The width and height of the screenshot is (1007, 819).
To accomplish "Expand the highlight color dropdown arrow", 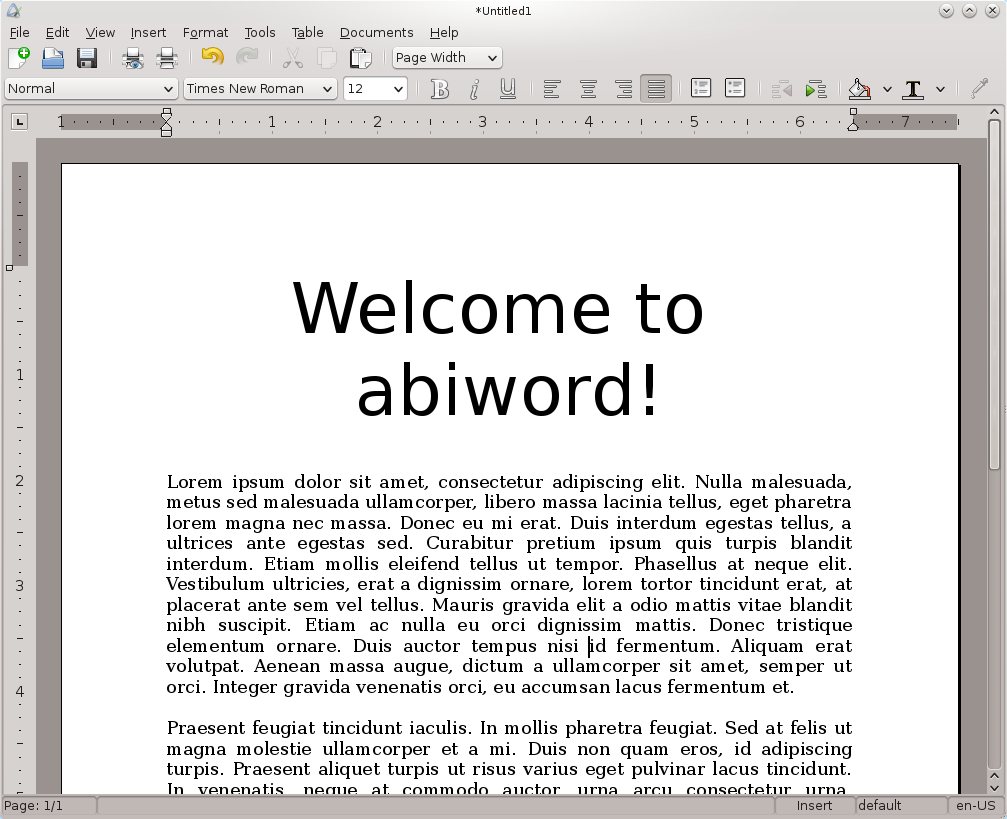I will pos(887,89).
